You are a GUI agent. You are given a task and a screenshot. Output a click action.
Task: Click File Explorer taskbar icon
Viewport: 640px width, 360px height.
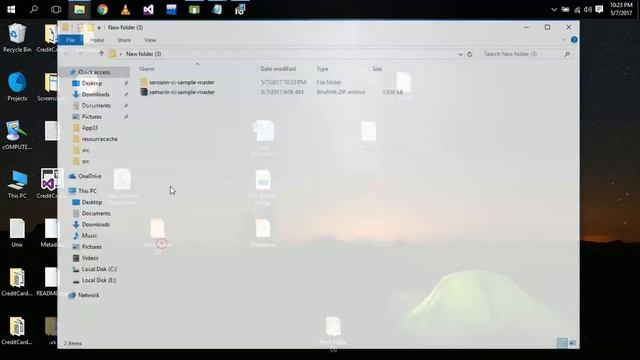click(79, 9)
